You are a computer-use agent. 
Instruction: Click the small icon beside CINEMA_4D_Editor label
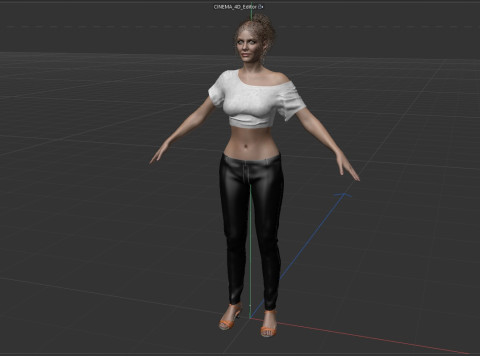coord(261,7)
